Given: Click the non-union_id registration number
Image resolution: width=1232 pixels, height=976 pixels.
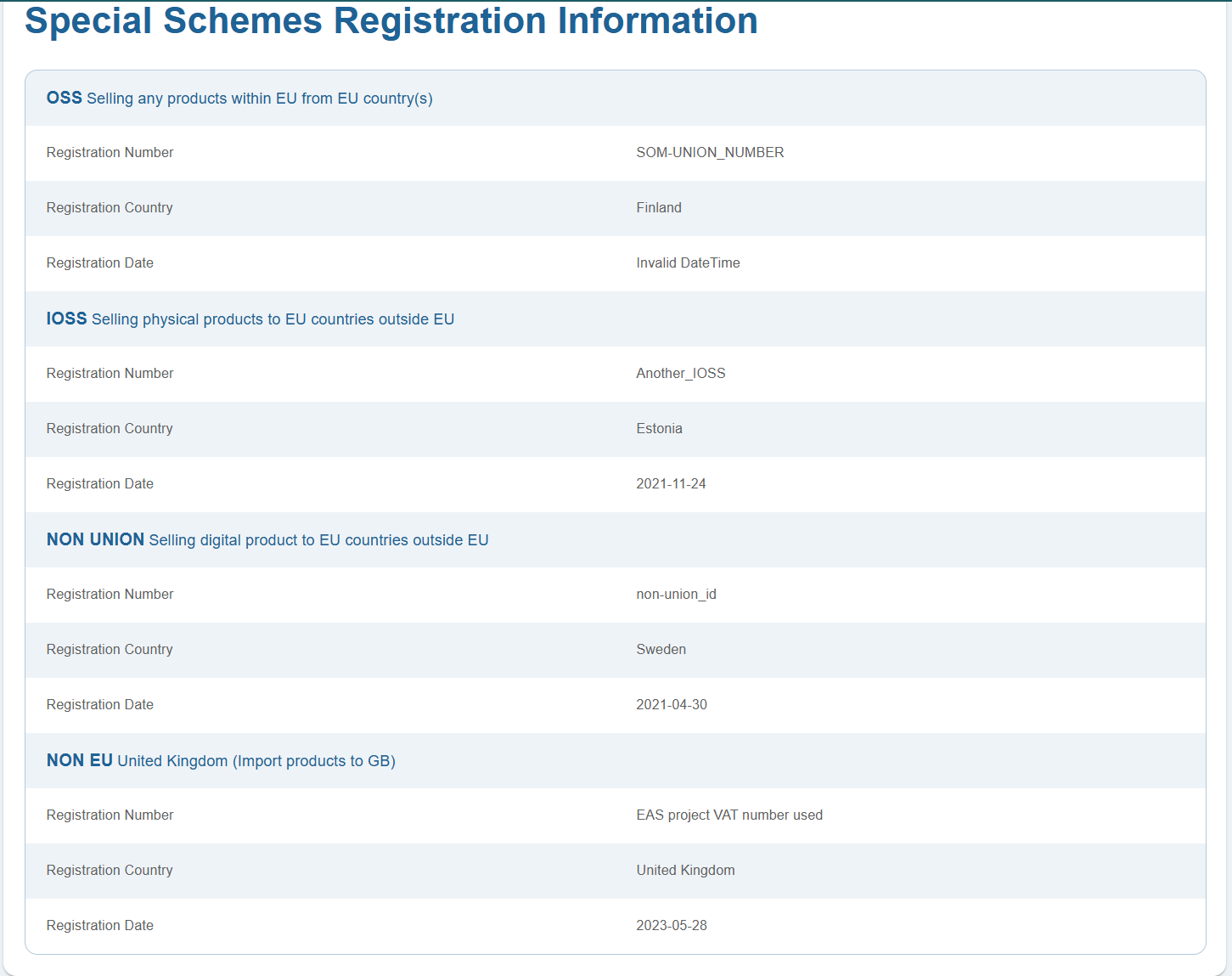Looking at the screenshot, I should (676, 595).
